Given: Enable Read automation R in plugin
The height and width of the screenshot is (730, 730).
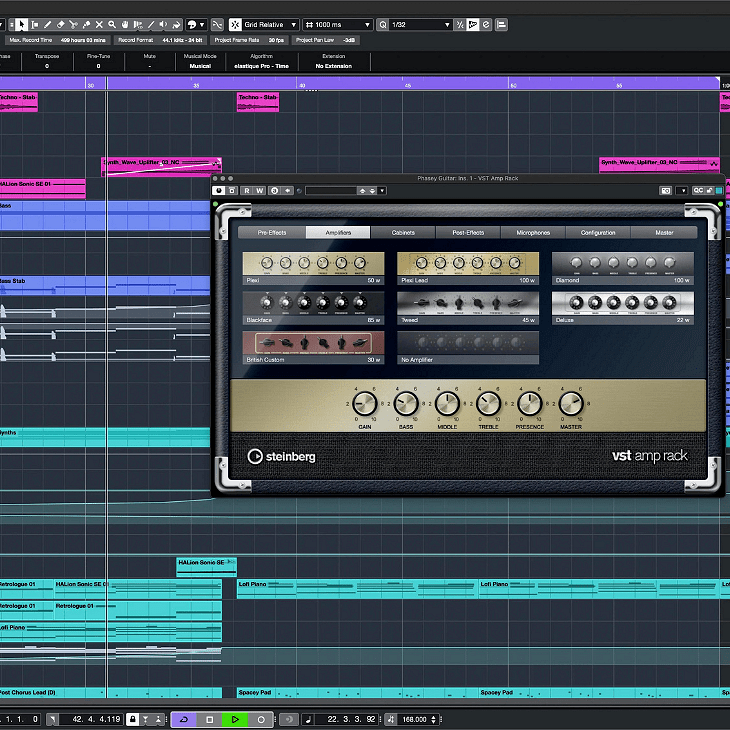Looking at the screenshot, I should point(247,190).
